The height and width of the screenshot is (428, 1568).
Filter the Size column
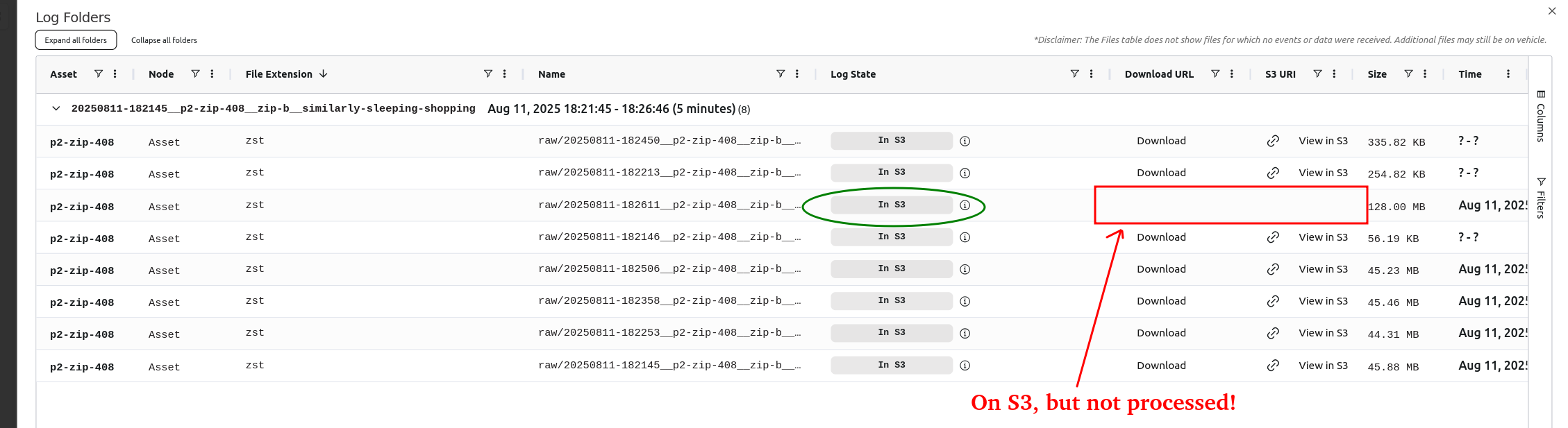(x=1408, y=74)
